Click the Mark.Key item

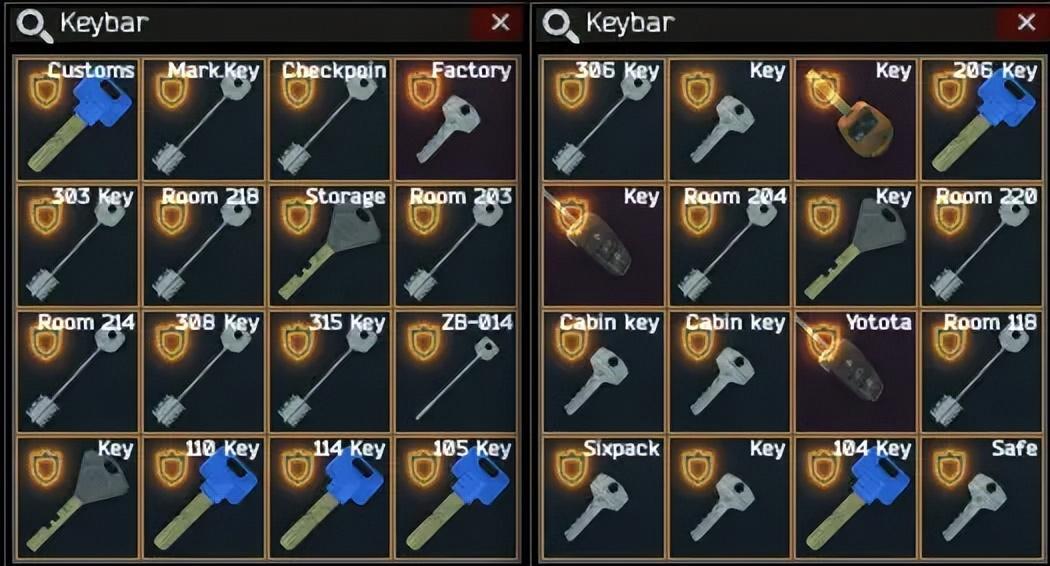[x=204, y=119]
